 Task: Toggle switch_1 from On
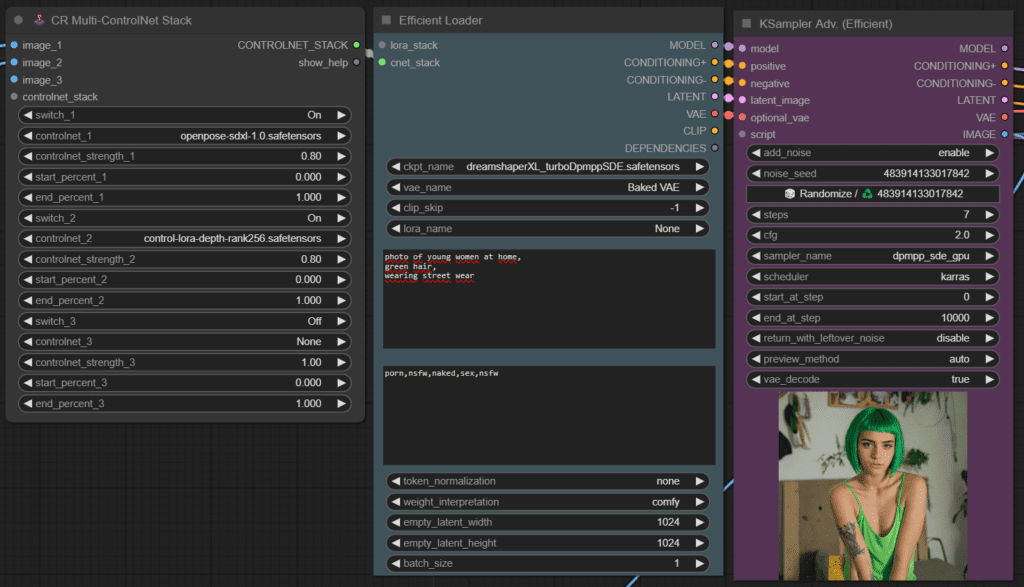click(x=185, y=115)
